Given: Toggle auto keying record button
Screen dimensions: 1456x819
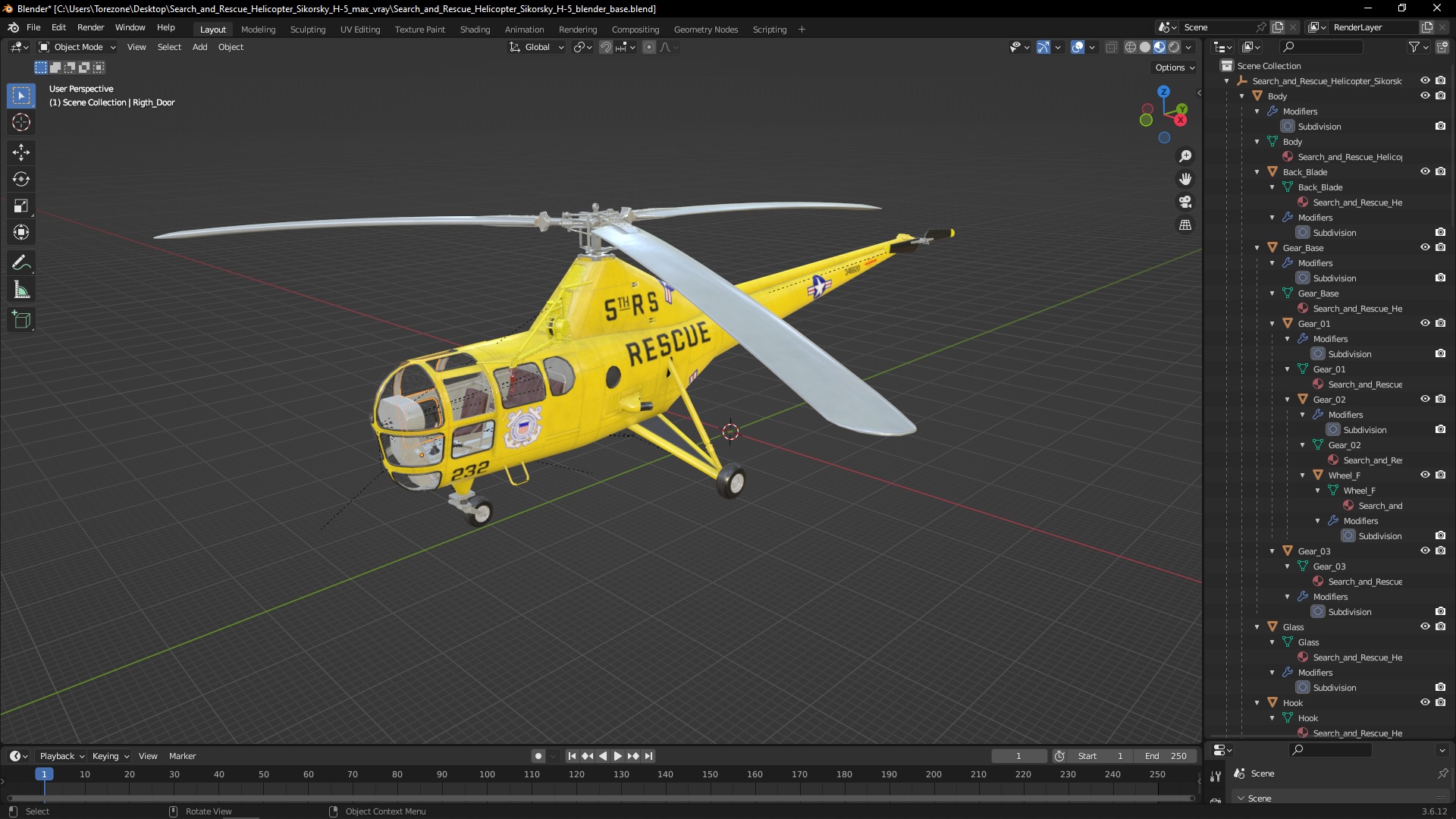Looking at the screenshot, I should coord(538,756).
